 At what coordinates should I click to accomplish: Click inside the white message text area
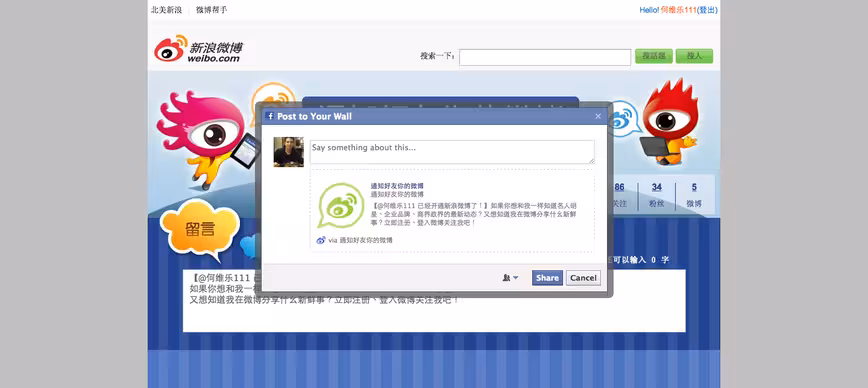click(x=434, y=301)
